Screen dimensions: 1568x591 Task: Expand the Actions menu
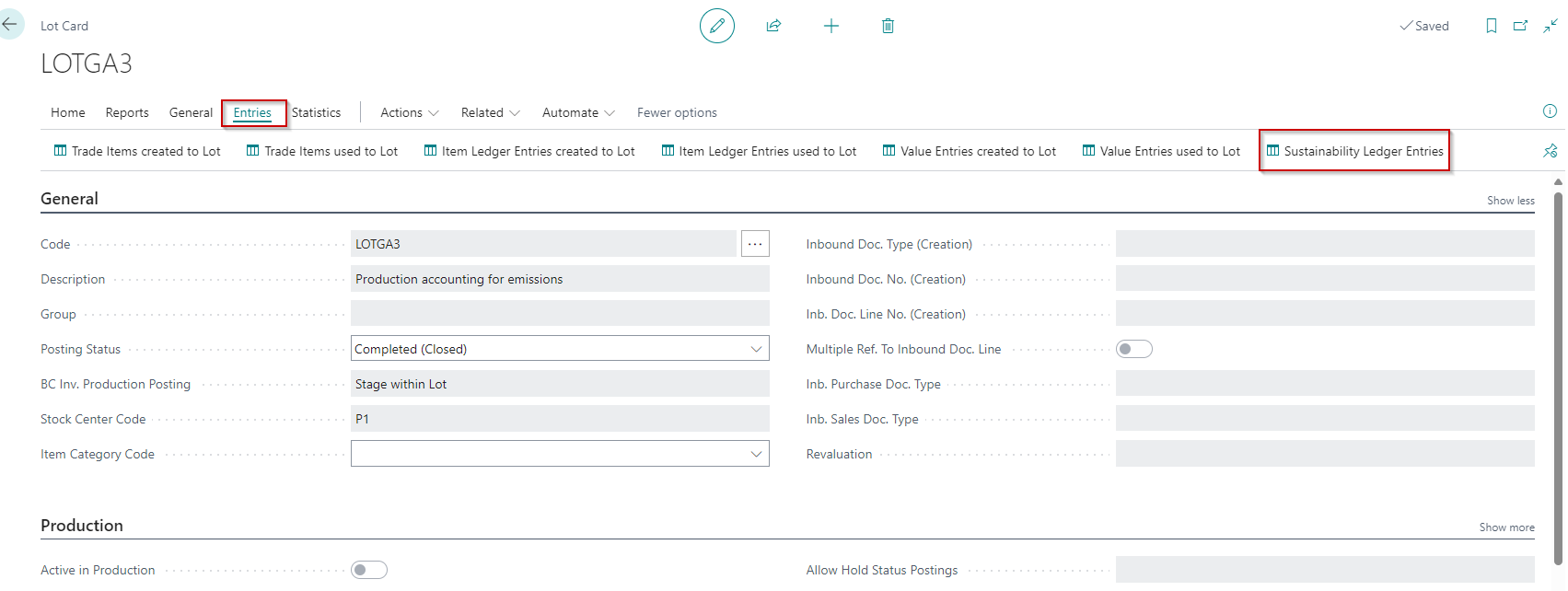(x=410, y=112)
